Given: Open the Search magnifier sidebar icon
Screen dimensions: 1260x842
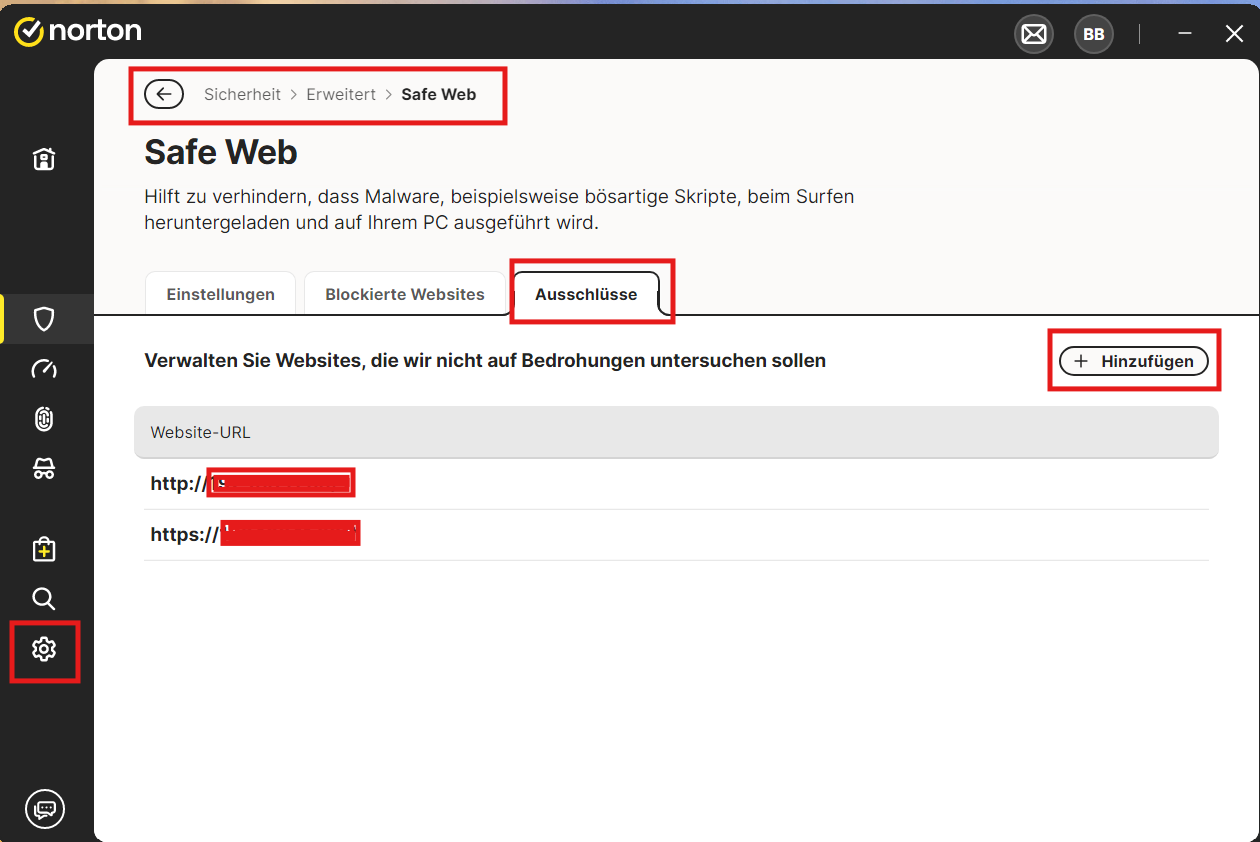Looking at the screenshot, I should (x=44, y=599).
